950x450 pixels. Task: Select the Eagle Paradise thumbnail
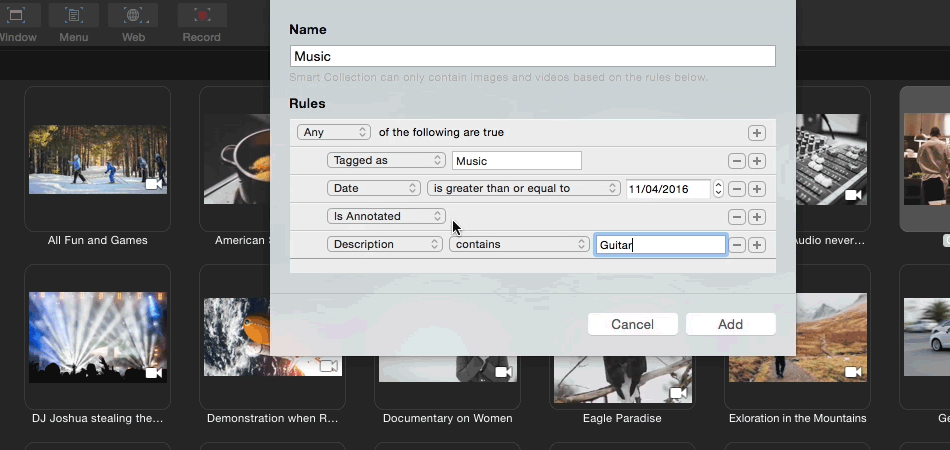click(622, 379)
